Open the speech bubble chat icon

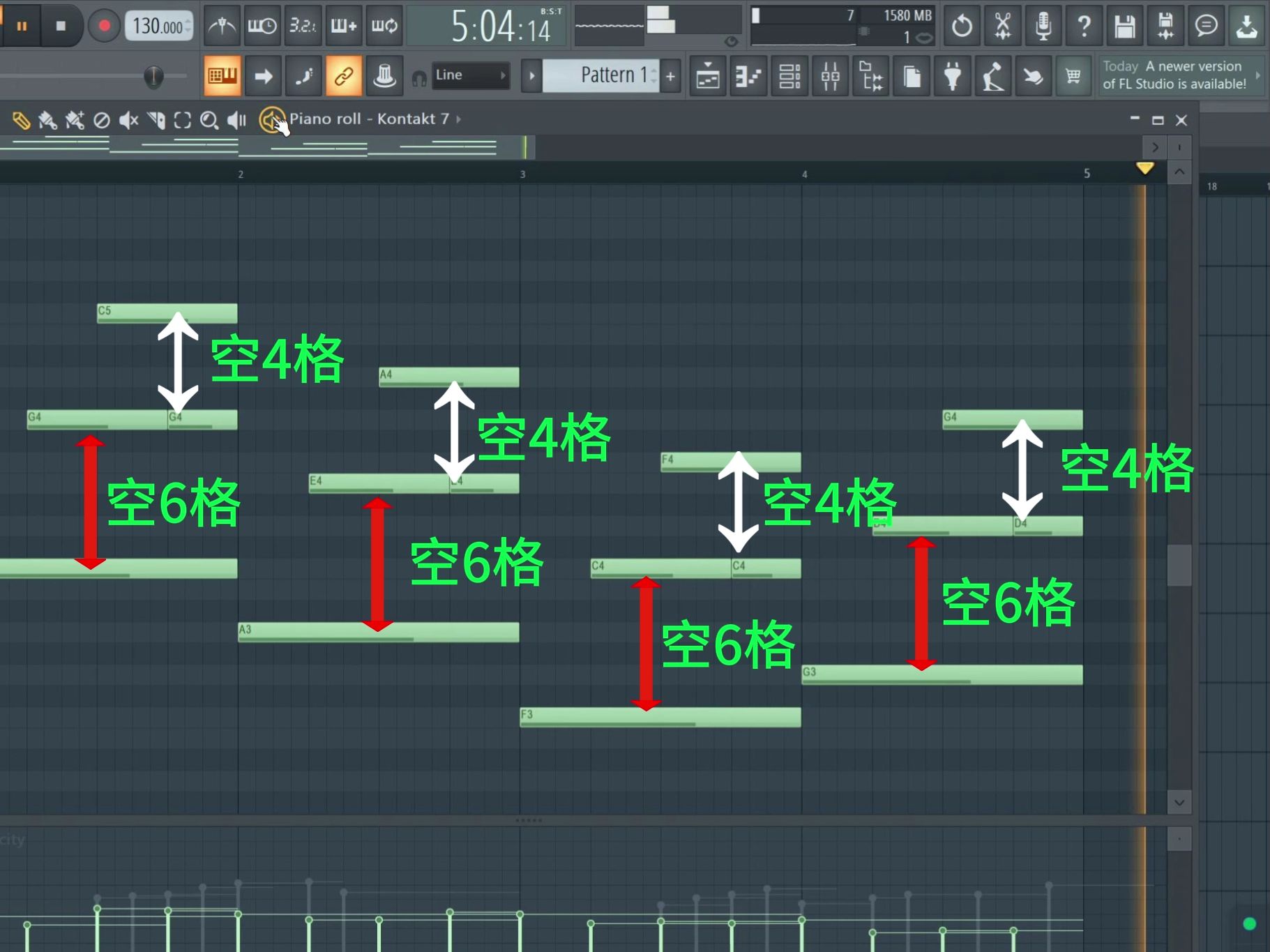1206,26
